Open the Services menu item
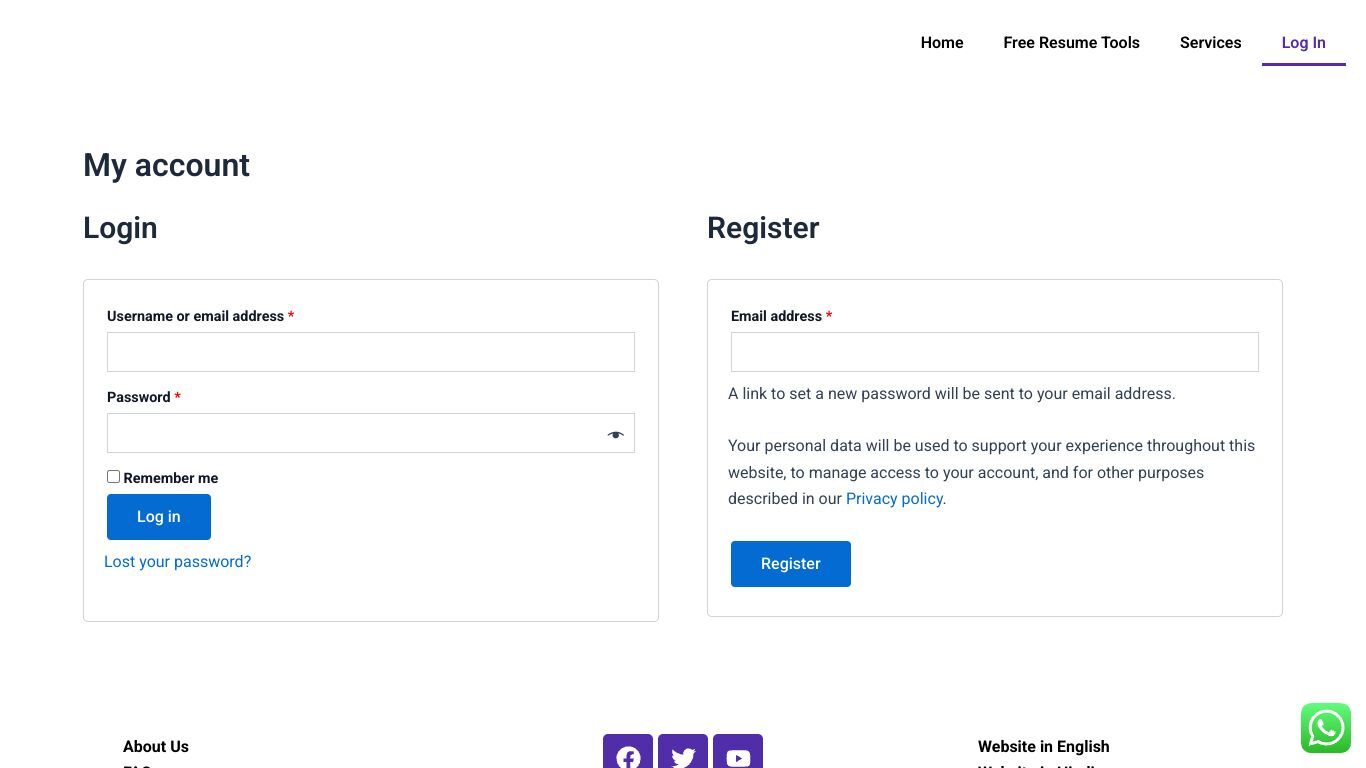Viewport: 1366px width, 768px height. click(1210, 42)
